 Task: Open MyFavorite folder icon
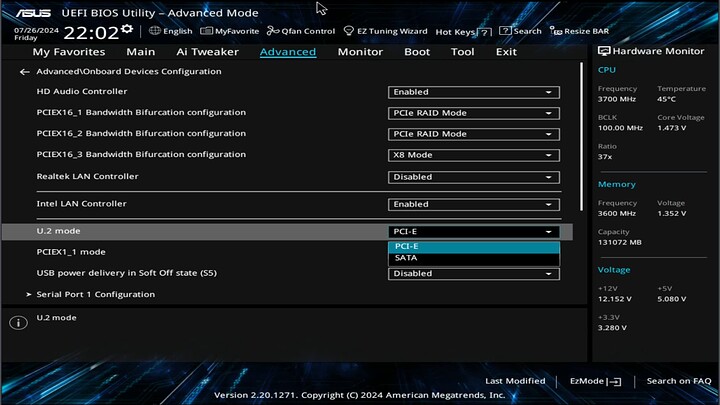(207, 31)
